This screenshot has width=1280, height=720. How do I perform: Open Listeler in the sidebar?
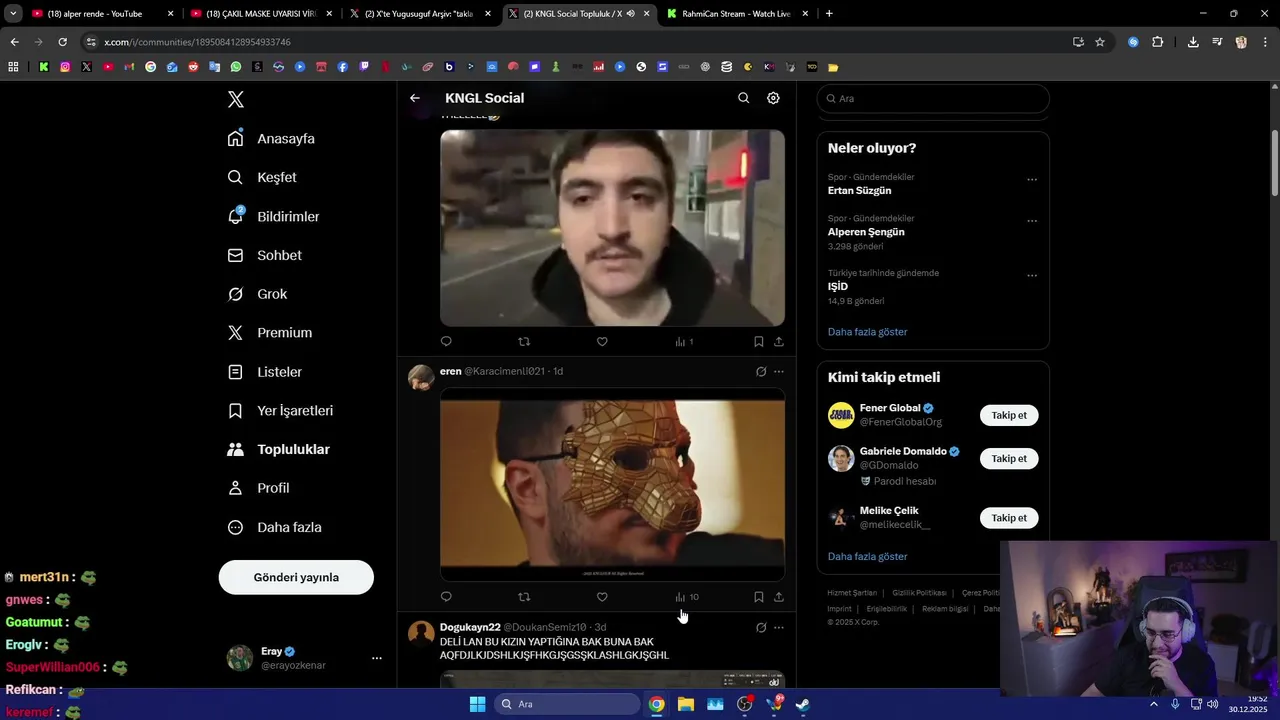(265, 372)
